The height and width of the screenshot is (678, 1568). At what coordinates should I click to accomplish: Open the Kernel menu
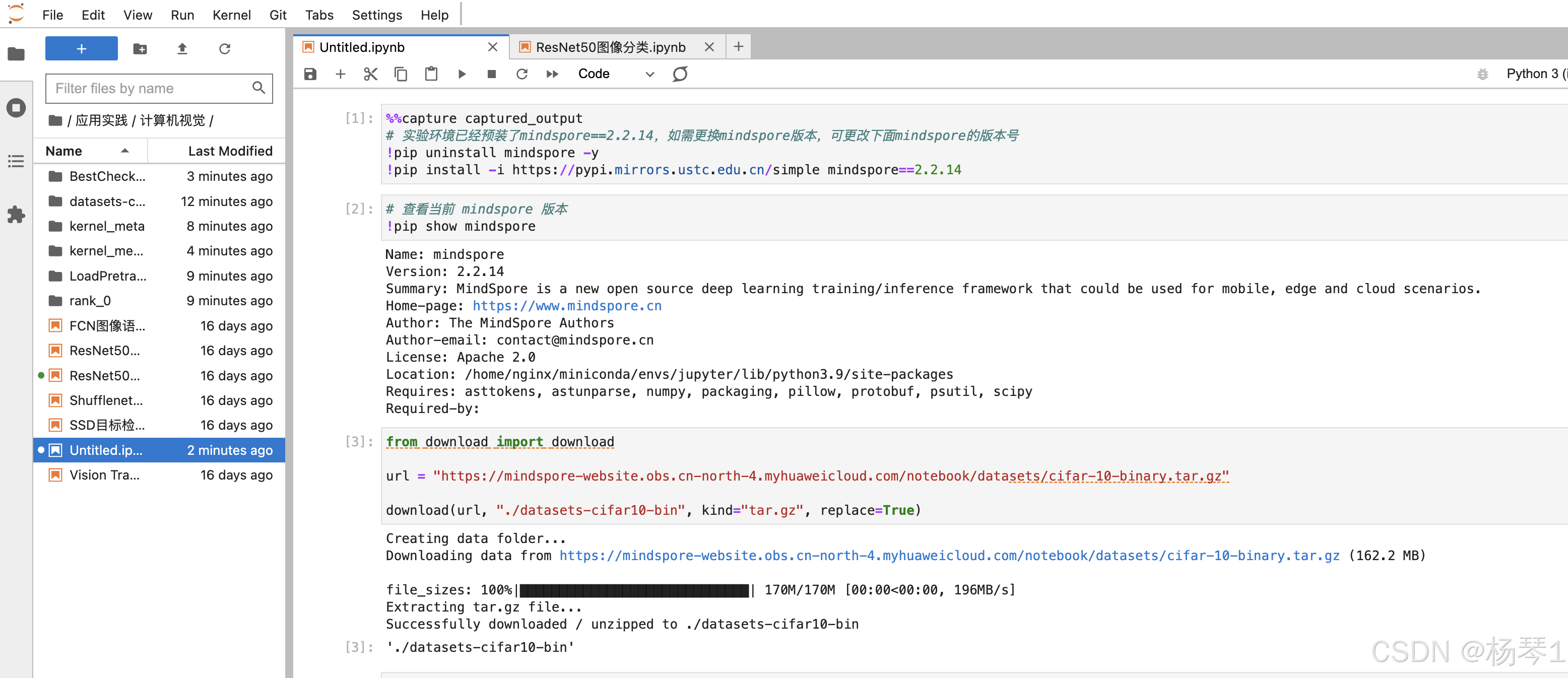(231, 15)
